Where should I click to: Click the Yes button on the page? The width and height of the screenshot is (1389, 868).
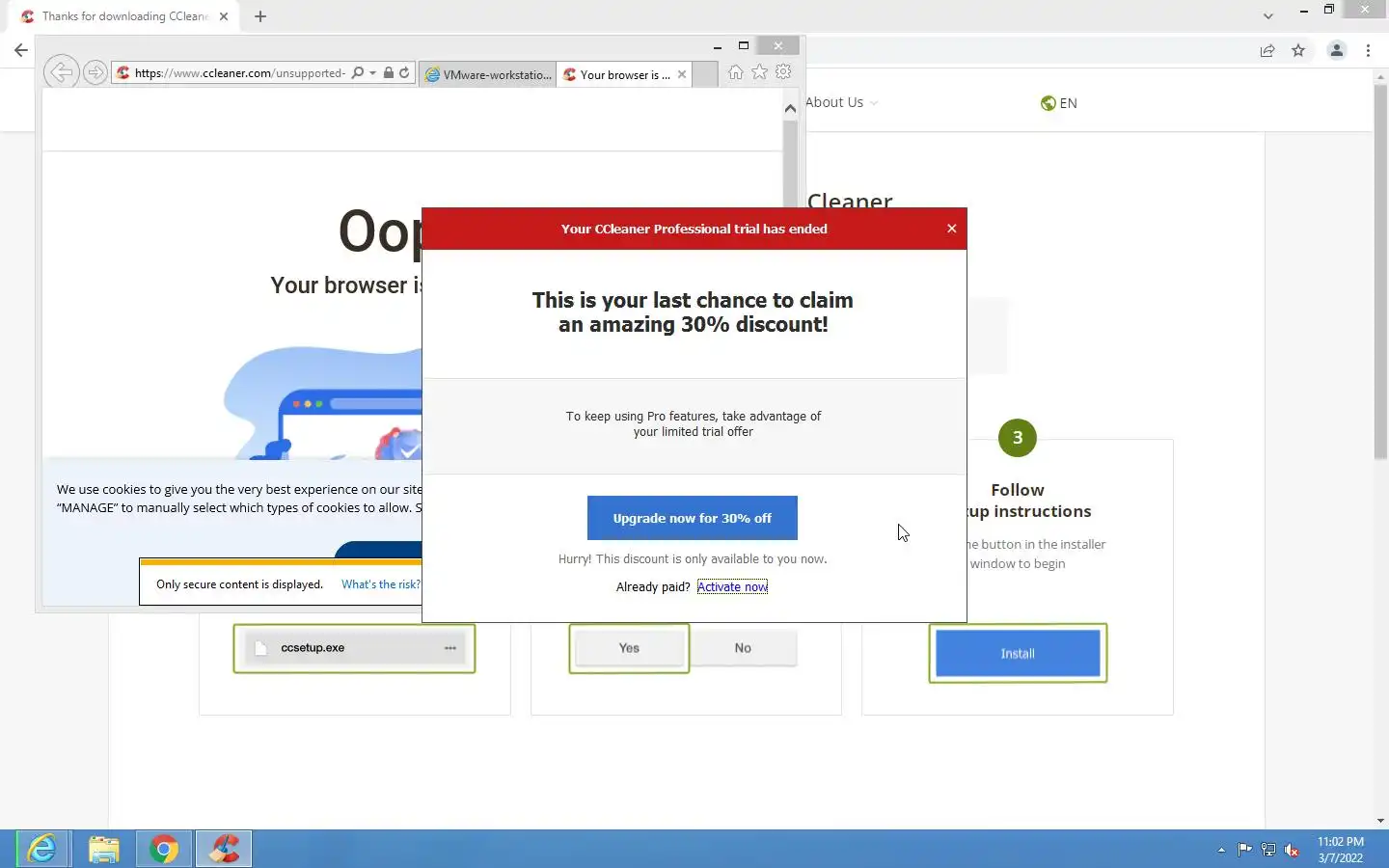(629, 648)
